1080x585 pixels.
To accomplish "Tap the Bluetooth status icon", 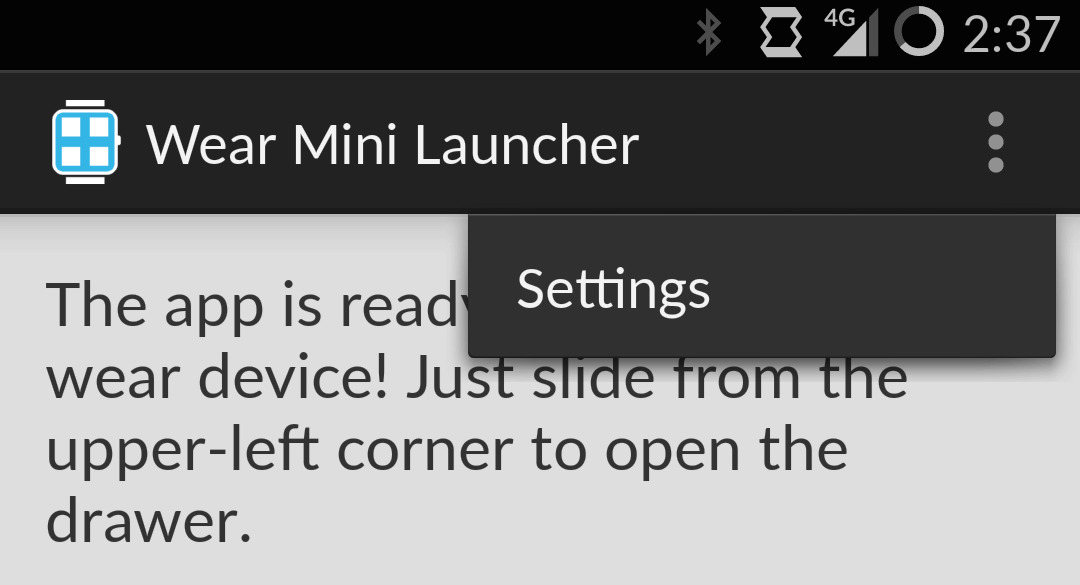I will tap(708, 34).
